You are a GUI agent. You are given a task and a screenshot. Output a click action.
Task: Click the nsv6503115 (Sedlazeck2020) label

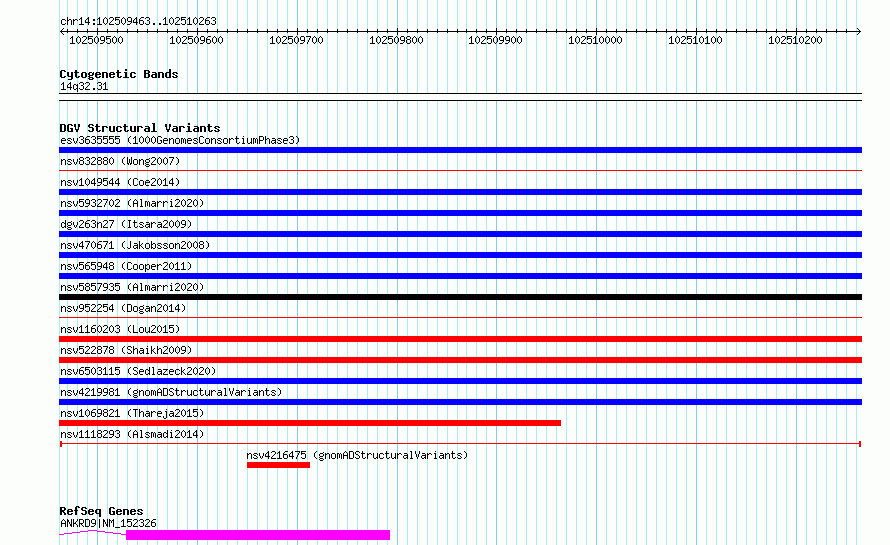tap(138, 371)
